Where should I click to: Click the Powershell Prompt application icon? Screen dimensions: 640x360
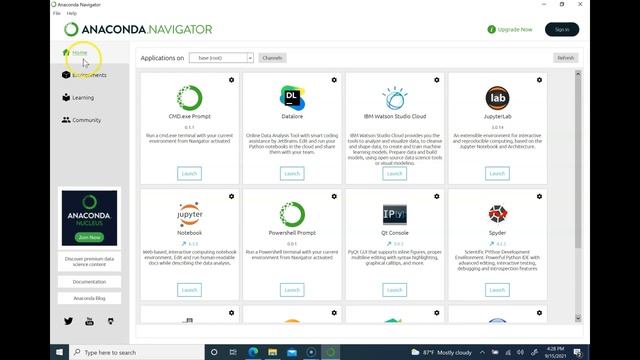tap(292, 214)
